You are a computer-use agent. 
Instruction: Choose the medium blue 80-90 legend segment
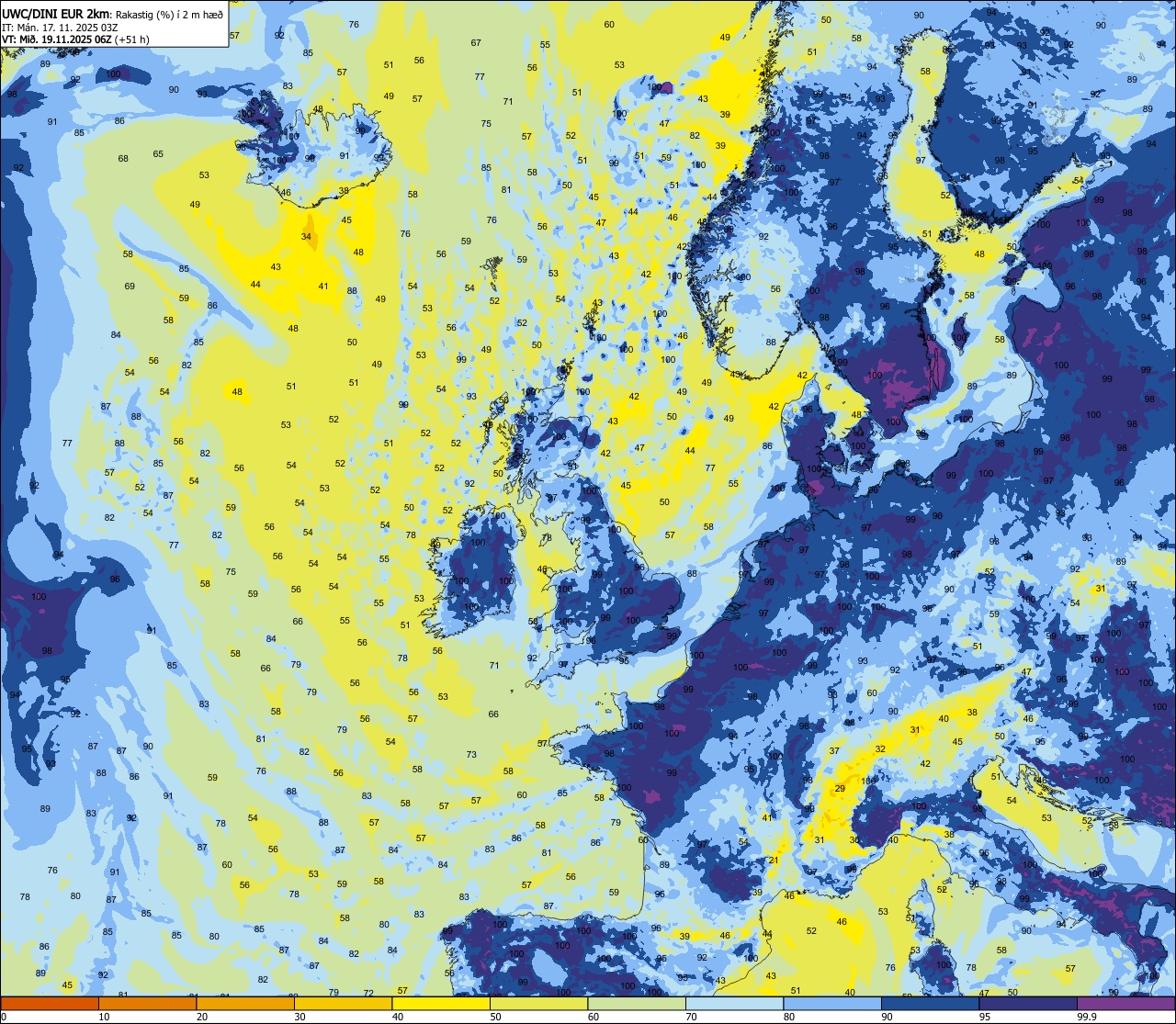832,1003
